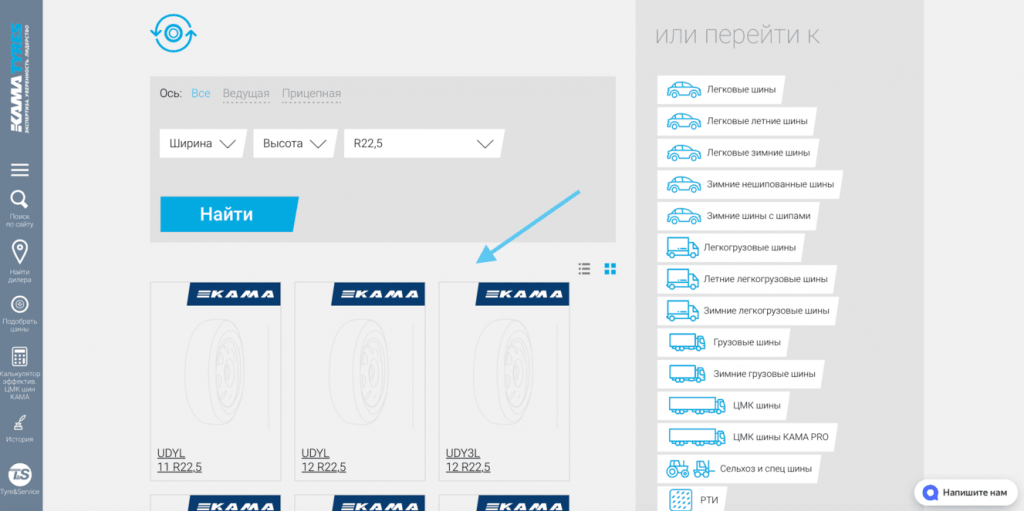The width and height of the screenshot is (1024, 511).
Task: Open UDY3L 12 R22,5 product link
Action: [x=468, y=460]
